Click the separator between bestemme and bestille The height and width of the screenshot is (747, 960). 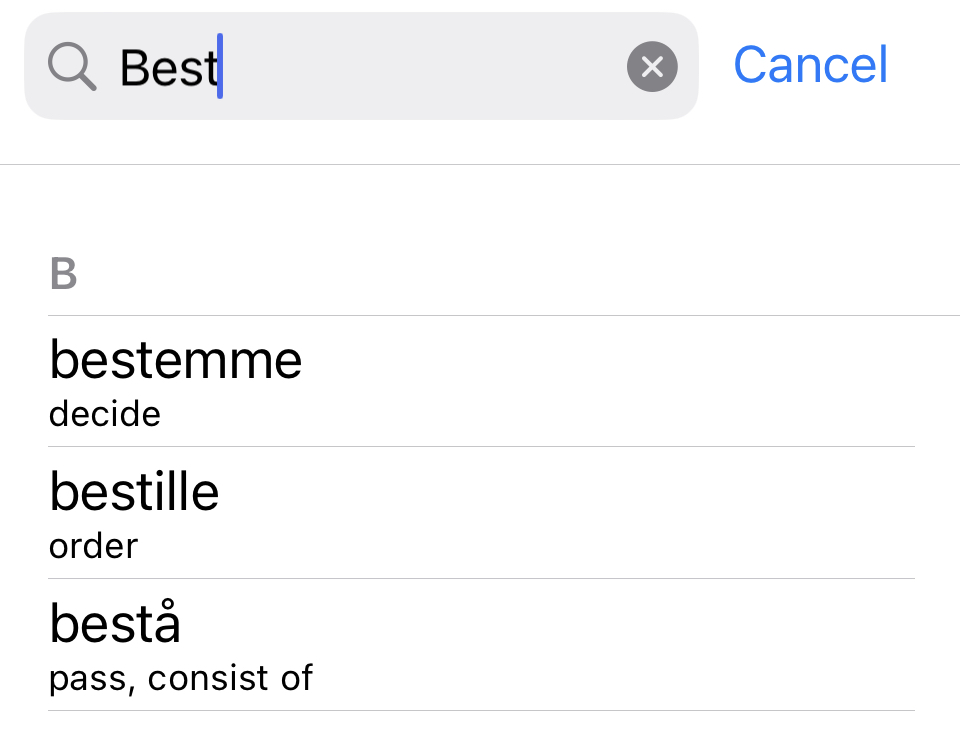(480, 447)
